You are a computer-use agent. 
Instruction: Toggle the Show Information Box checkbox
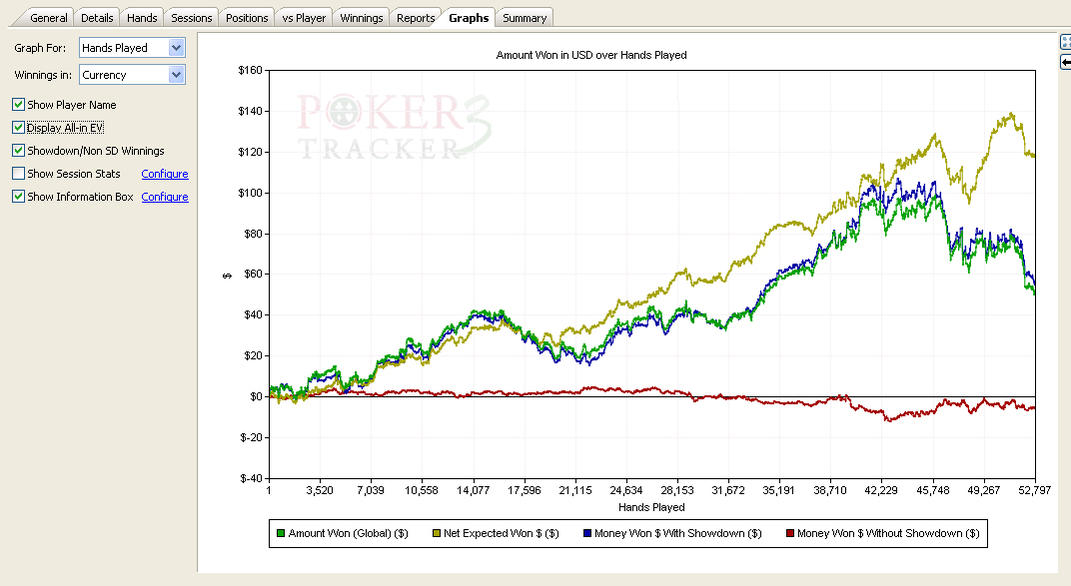click(x=19, y=197)
